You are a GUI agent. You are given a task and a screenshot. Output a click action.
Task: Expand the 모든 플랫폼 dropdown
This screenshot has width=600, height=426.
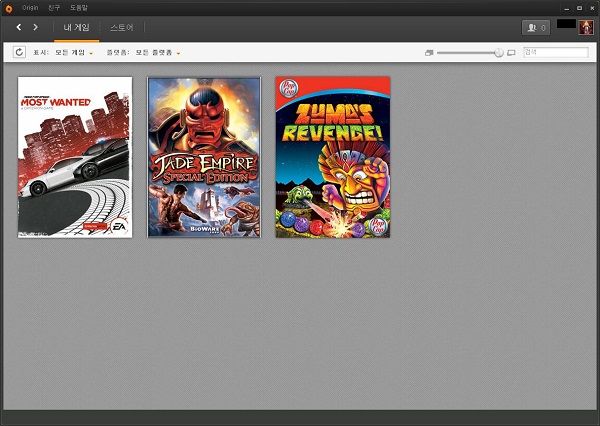point(158,52)
